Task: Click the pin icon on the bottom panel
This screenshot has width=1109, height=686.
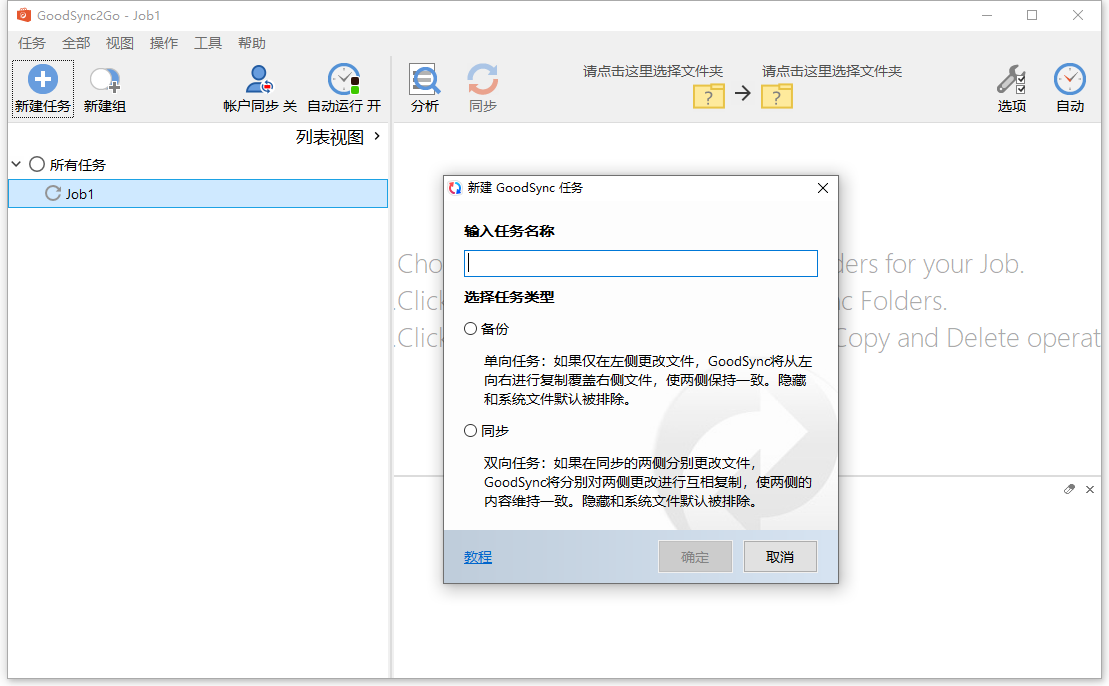Action: (1069, 489)
